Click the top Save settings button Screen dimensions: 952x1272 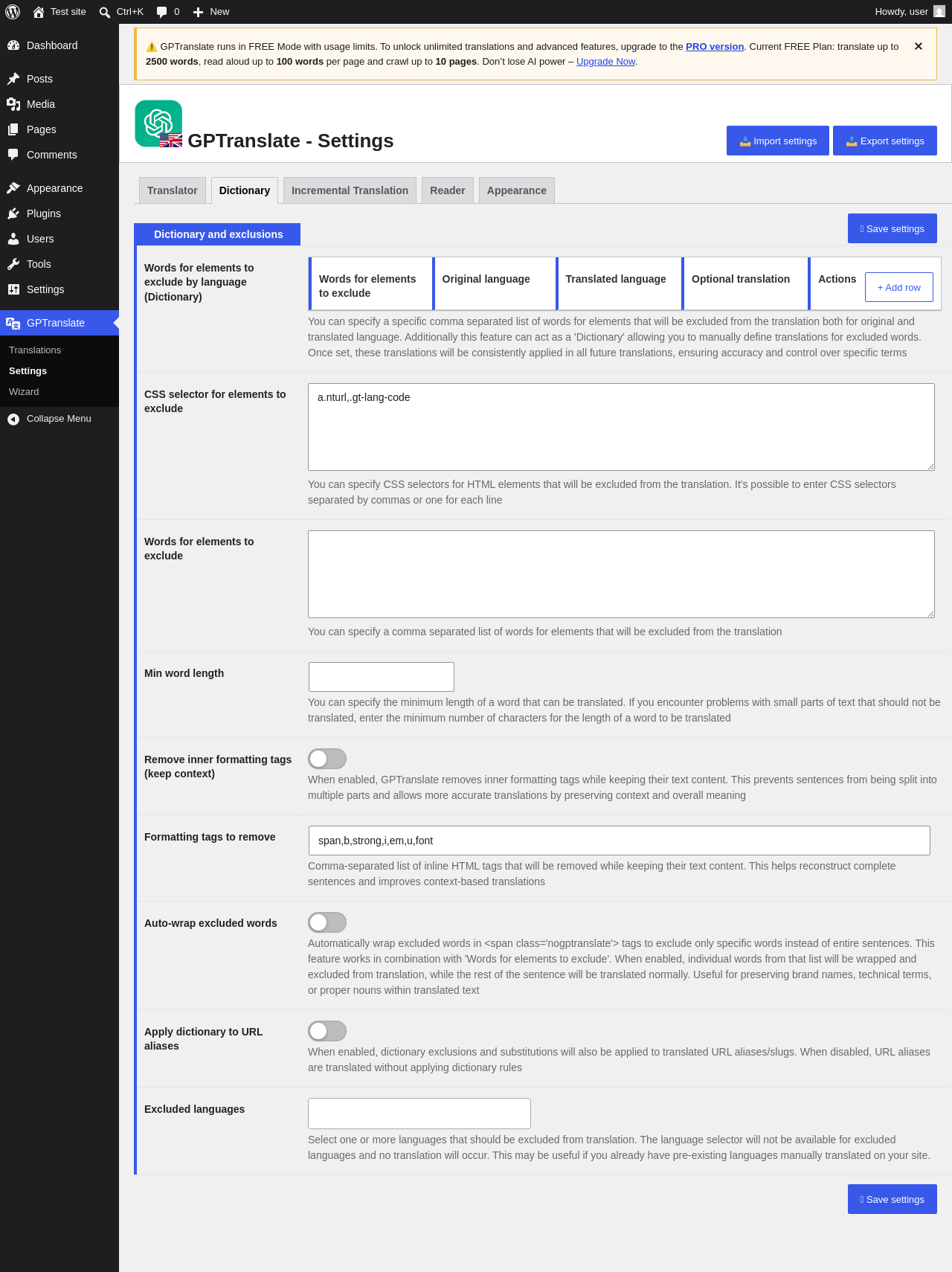(x=892, y=228)
